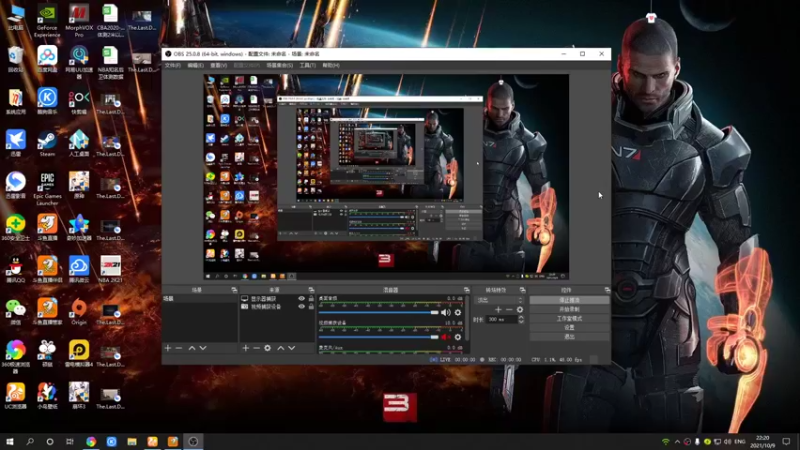Screen dimensions: 800x450
Task: Open video capture device gear in mixer
Action: click(x=458, y=337)
